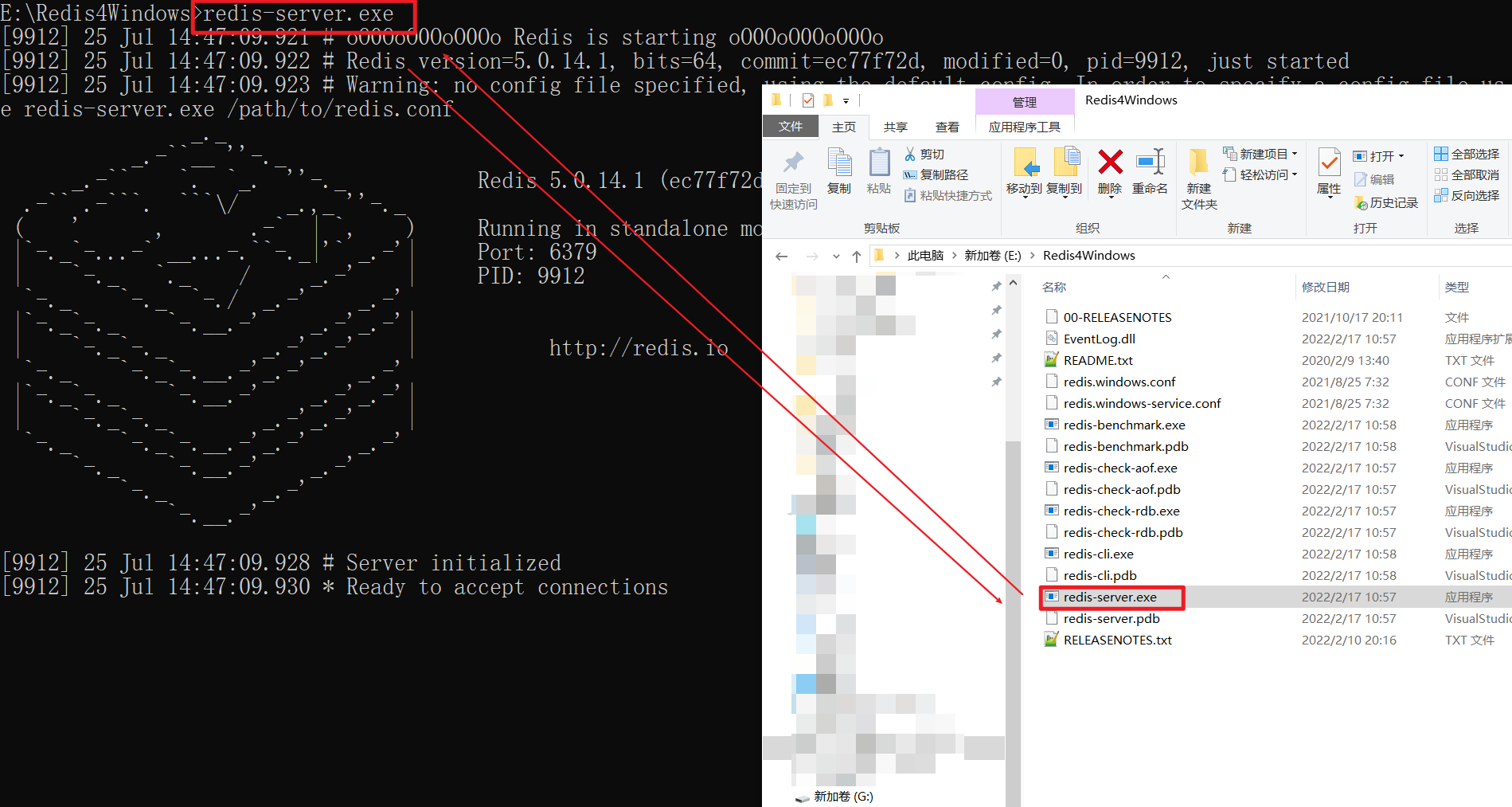Screen dimensions: 1512x807
Task: Click the EventLog.dll file icon
Action: (1052, 338)
